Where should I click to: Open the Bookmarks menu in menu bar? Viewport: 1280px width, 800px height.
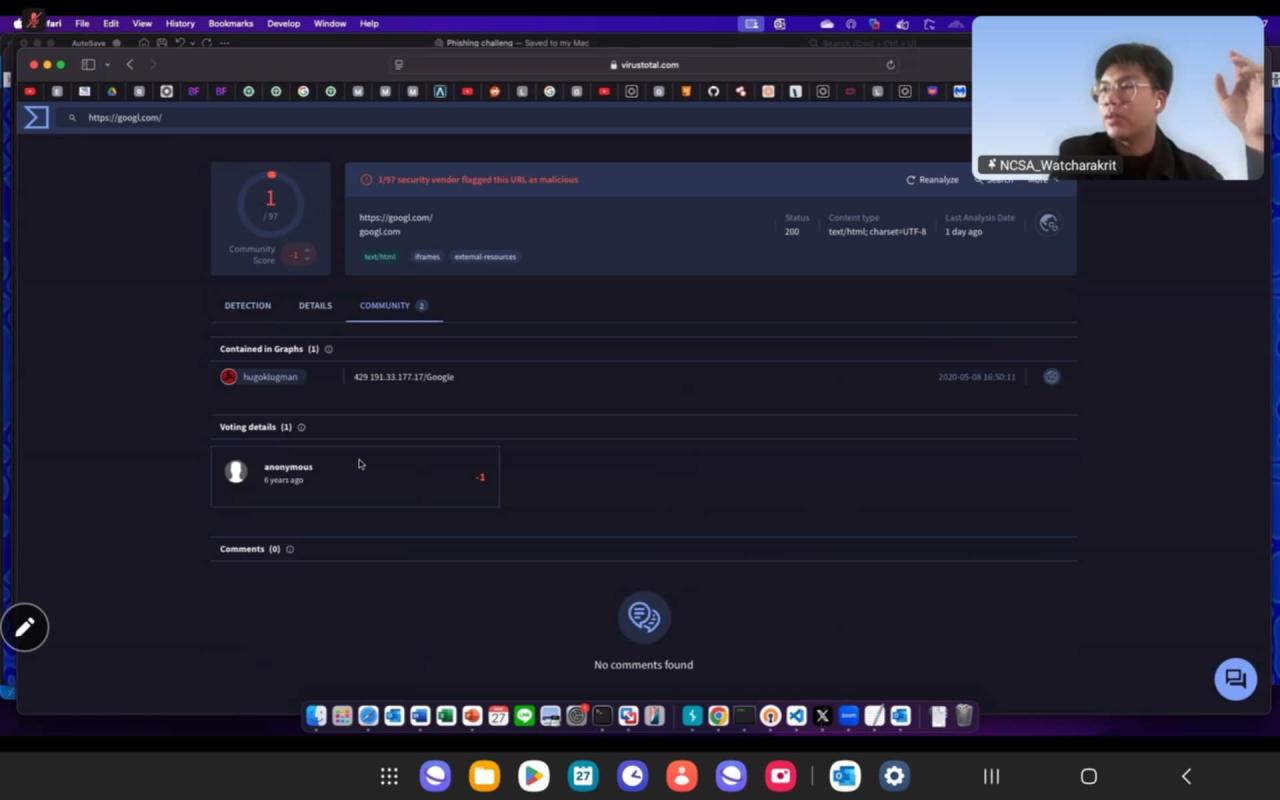click(230, 23)
